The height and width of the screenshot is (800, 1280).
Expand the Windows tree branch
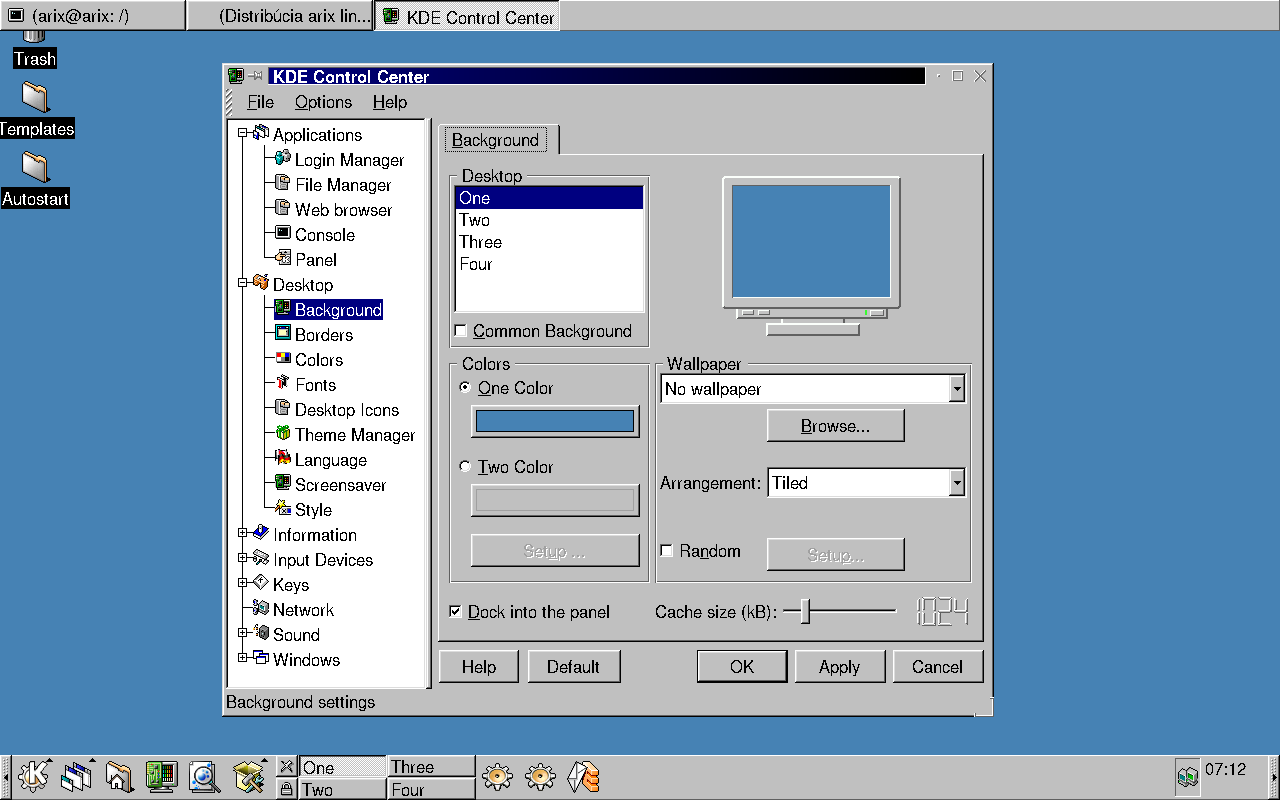tap(243, 659)
